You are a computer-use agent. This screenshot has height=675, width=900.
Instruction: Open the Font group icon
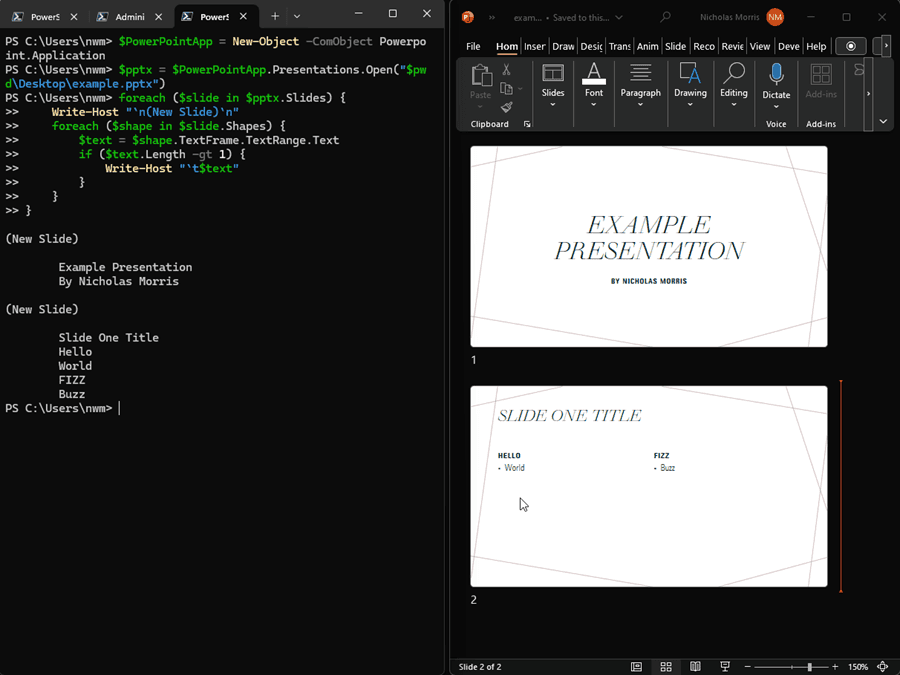point(593,73)
